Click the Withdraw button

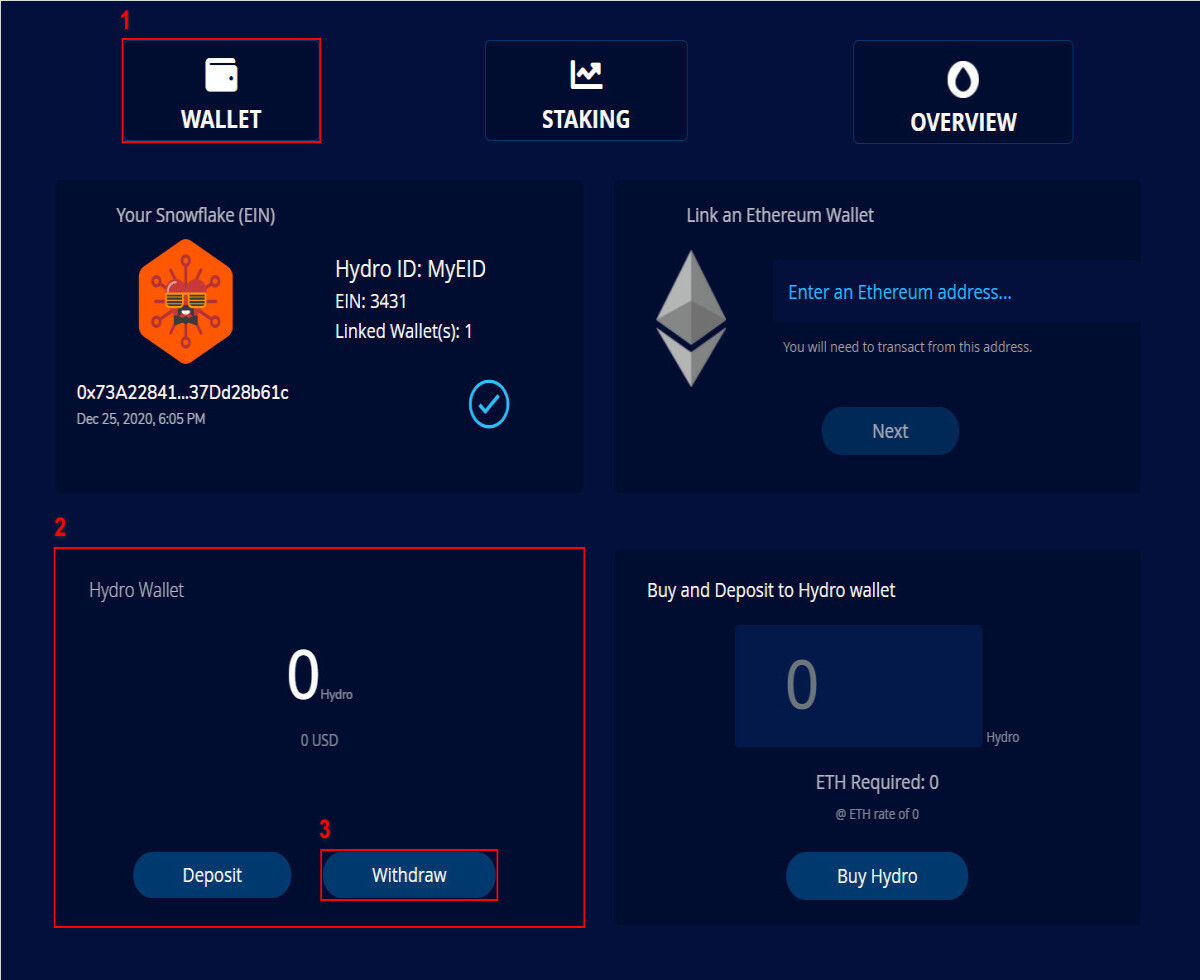click(409, 875)
